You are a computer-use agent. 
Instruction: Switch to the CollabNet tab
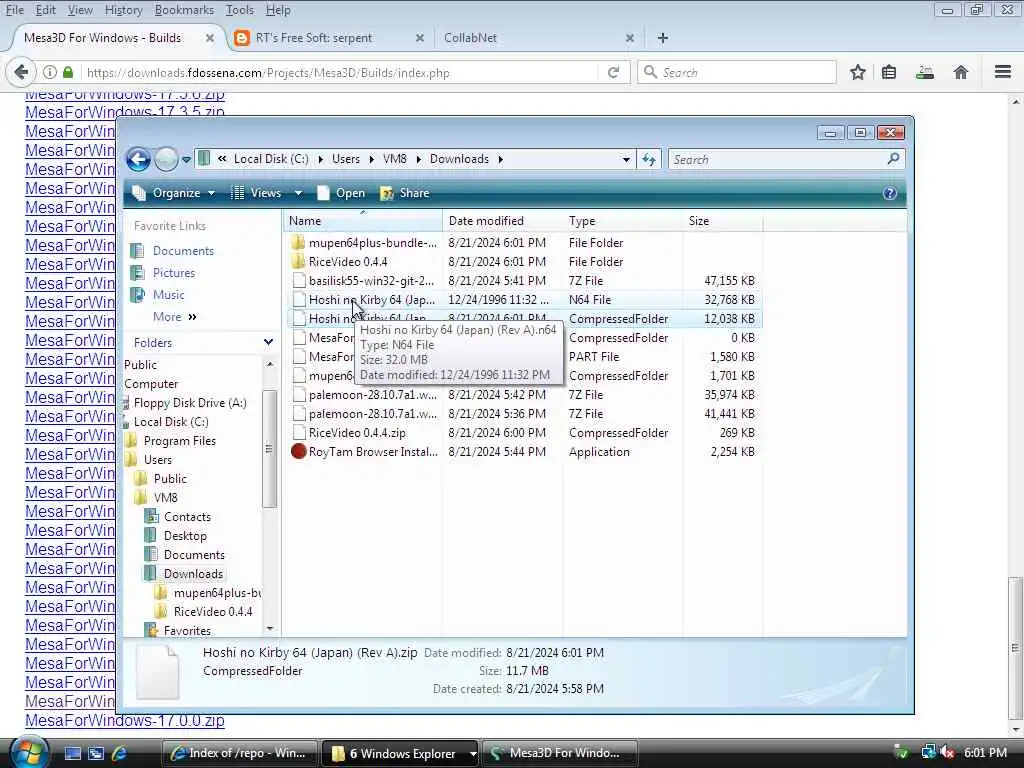click(537, 38)
